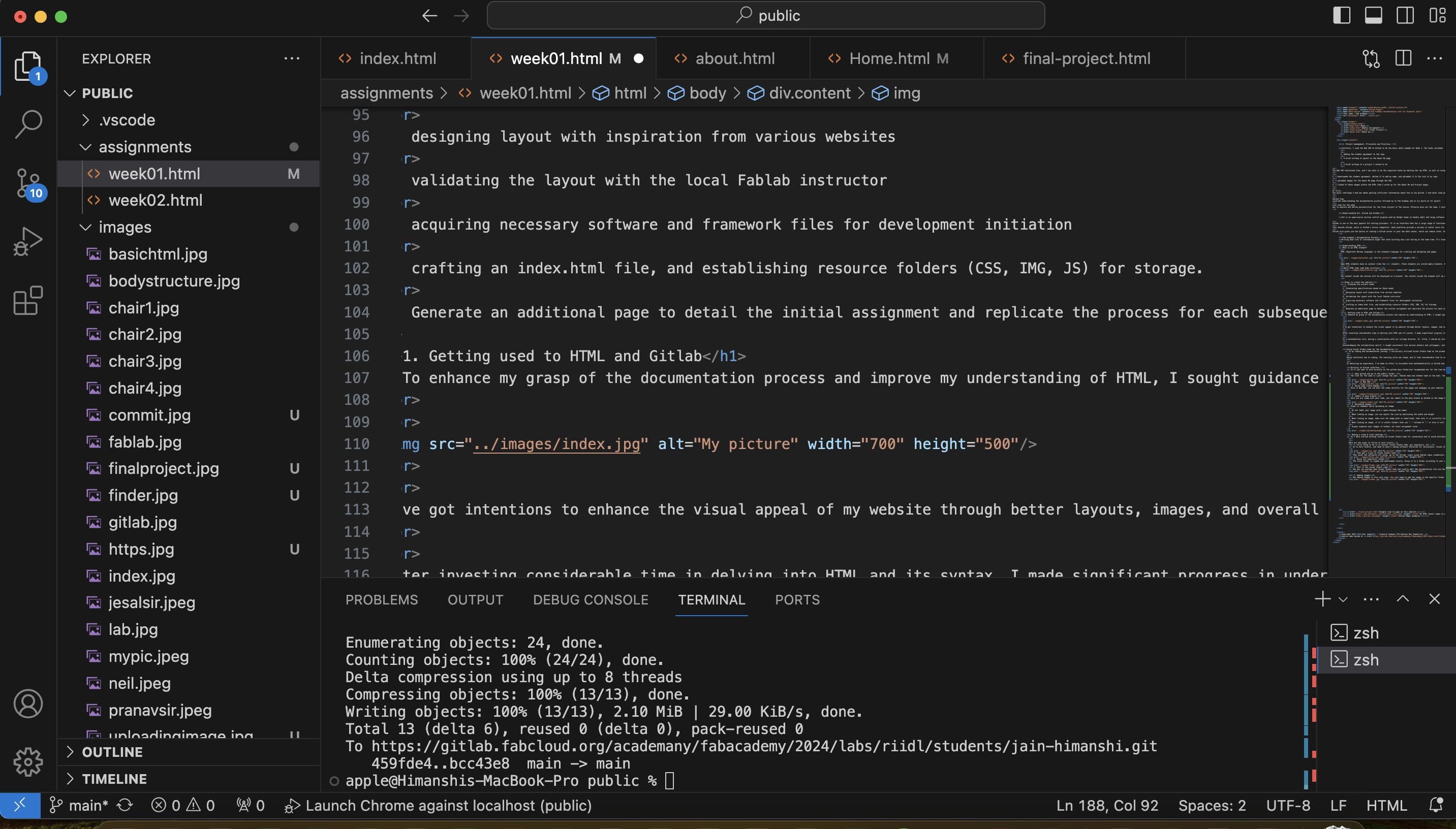
Task: Open week02.html in the explorer
Action: (189, 201)
